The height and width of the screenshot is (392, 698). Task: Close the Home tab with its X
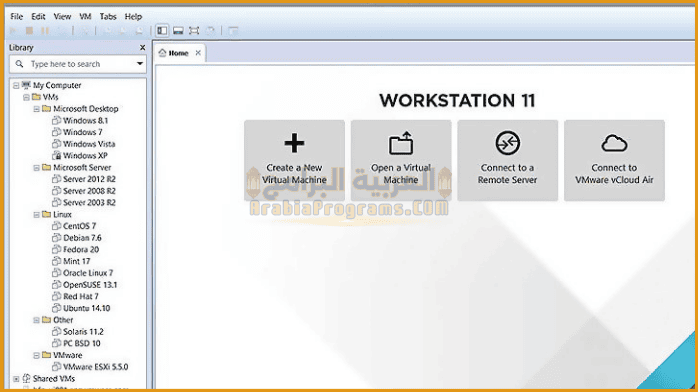[x=198, y=53]
